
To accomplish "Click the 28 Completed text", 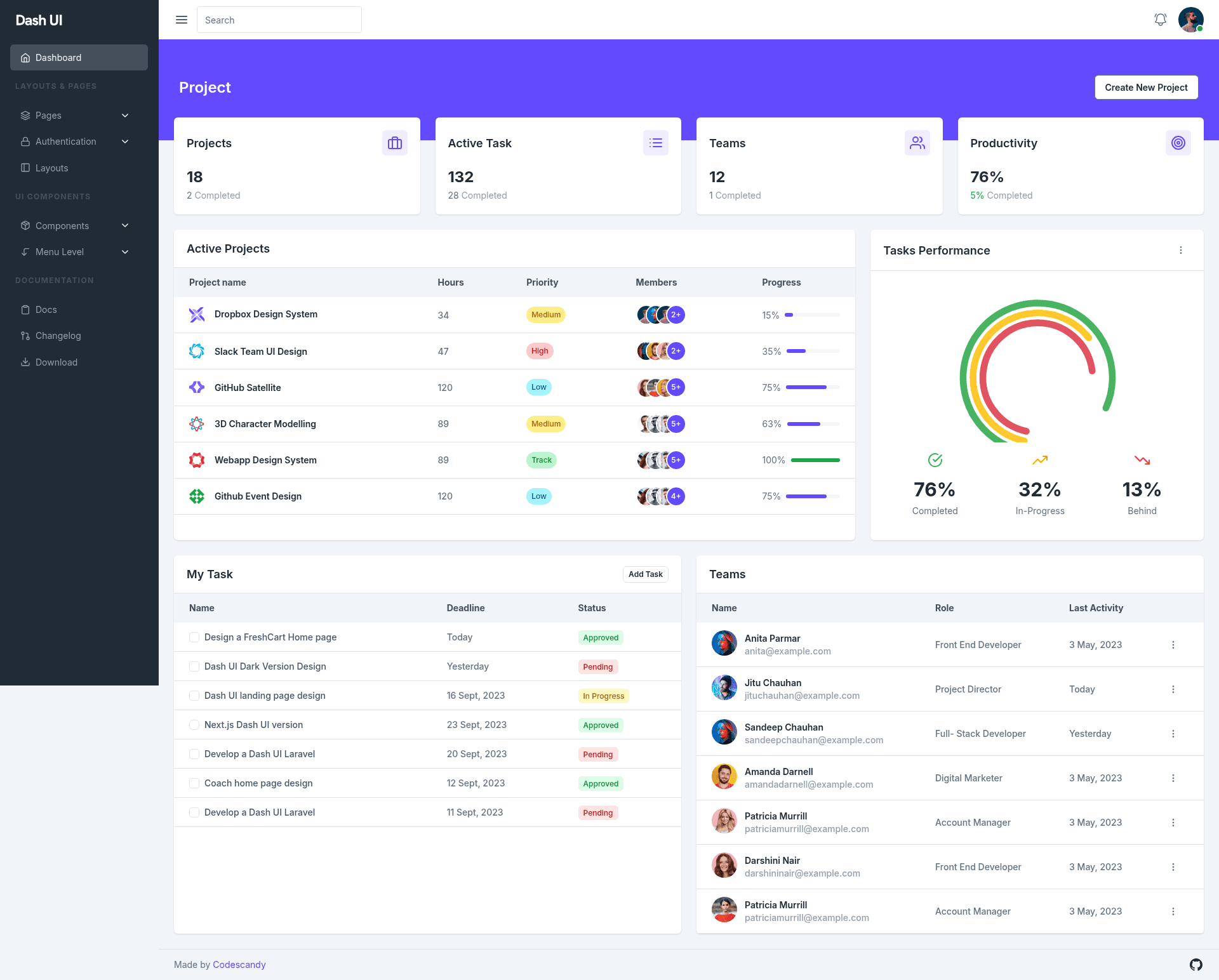I will click(x=477, y=195).
